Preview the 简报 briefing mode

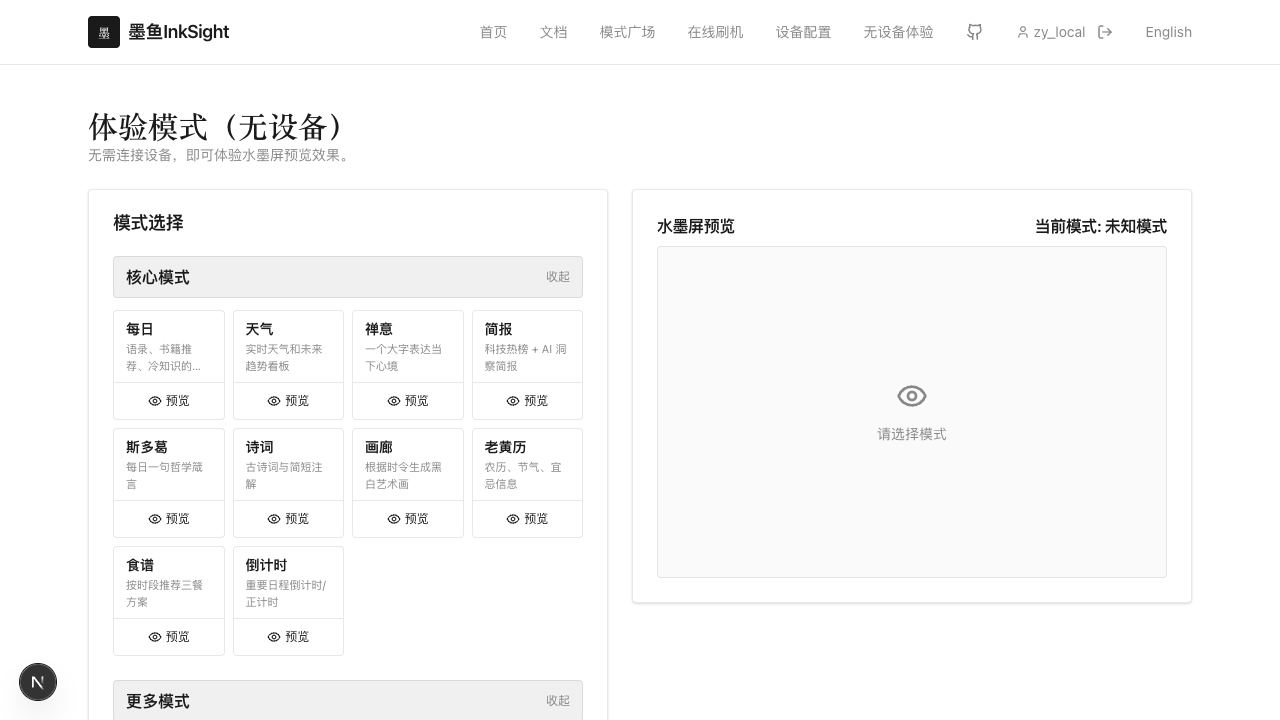click(527, 401)
